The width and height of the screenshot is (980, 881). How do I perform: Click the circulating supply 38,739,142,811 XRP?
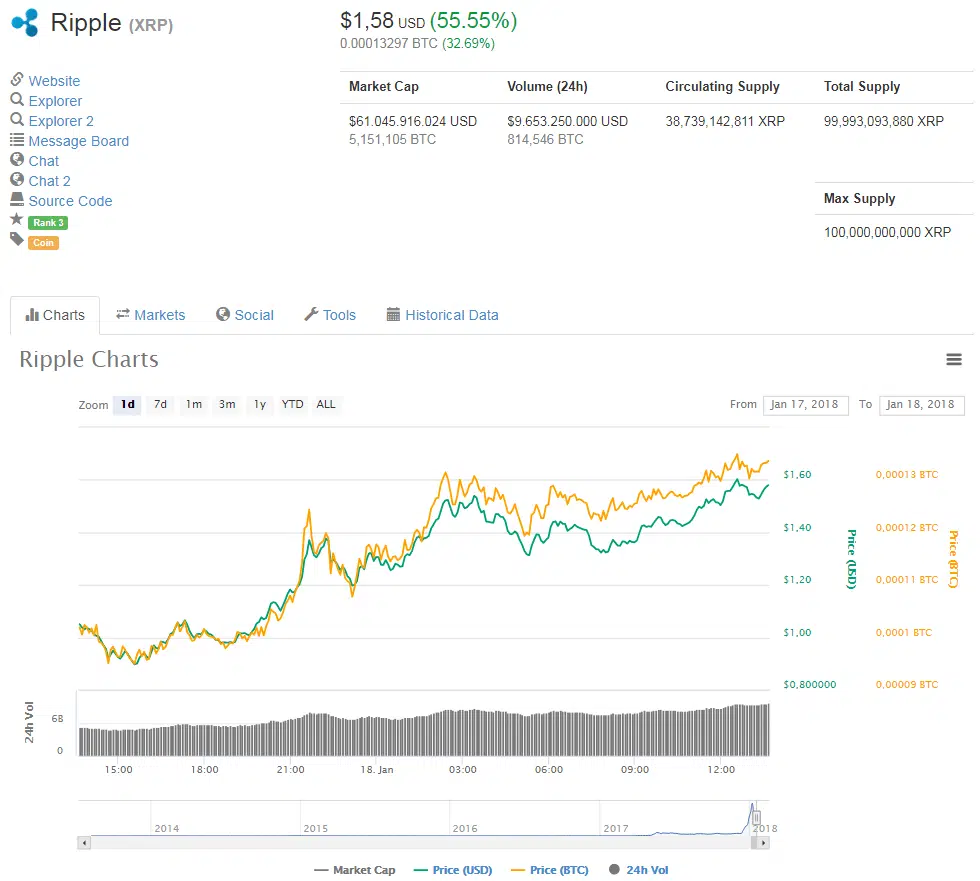point(725,121)
